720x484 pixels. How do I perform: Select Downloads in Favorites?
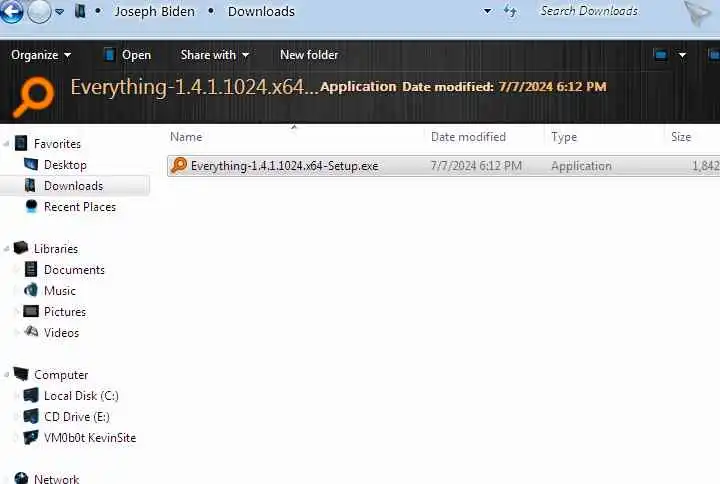[x=73, y=186]
